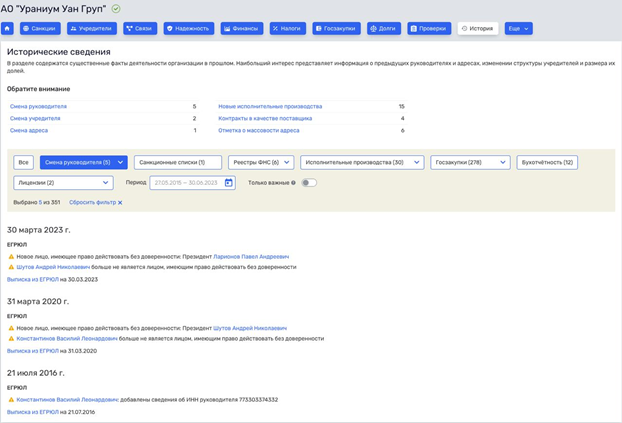The width and height of the screenshot is (622, 423).
Task: Switch to the Учредители tab
Action: tap(92, 29)
